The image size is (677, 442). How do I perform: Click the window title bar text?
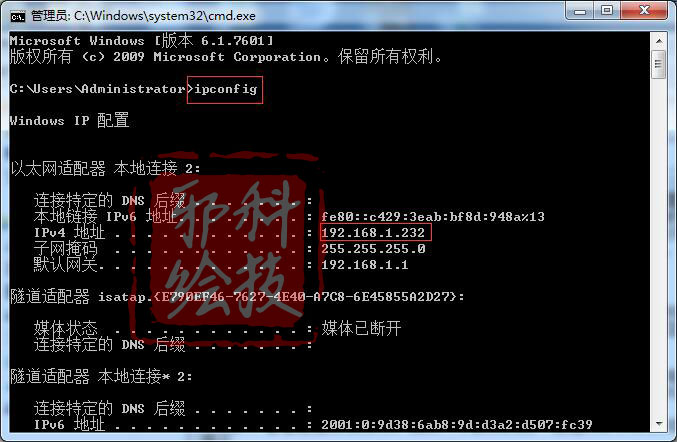click(143, 16)
